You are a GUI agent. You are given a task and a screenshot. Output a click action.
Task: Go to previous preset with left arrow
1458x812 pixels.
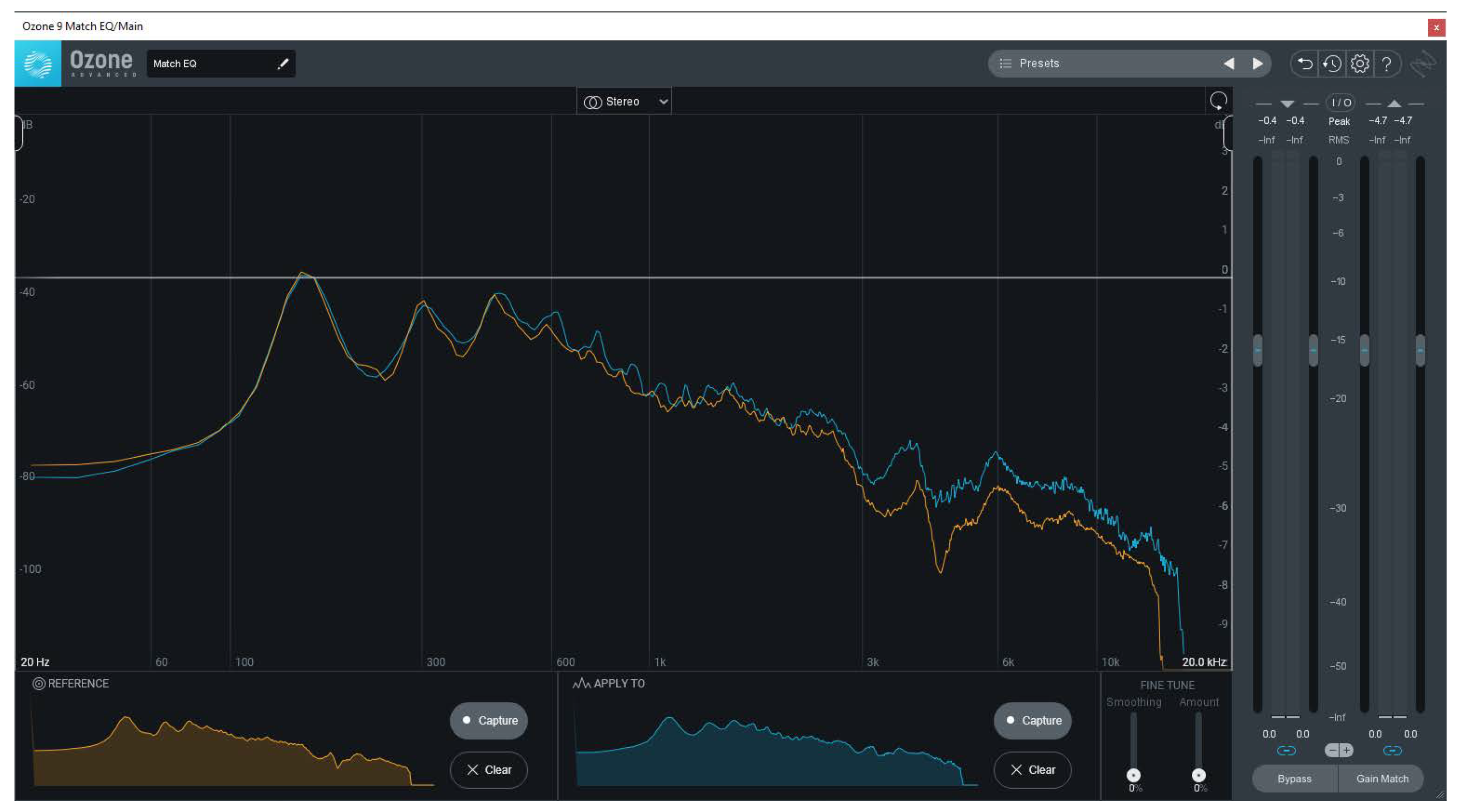(1229, 63)
